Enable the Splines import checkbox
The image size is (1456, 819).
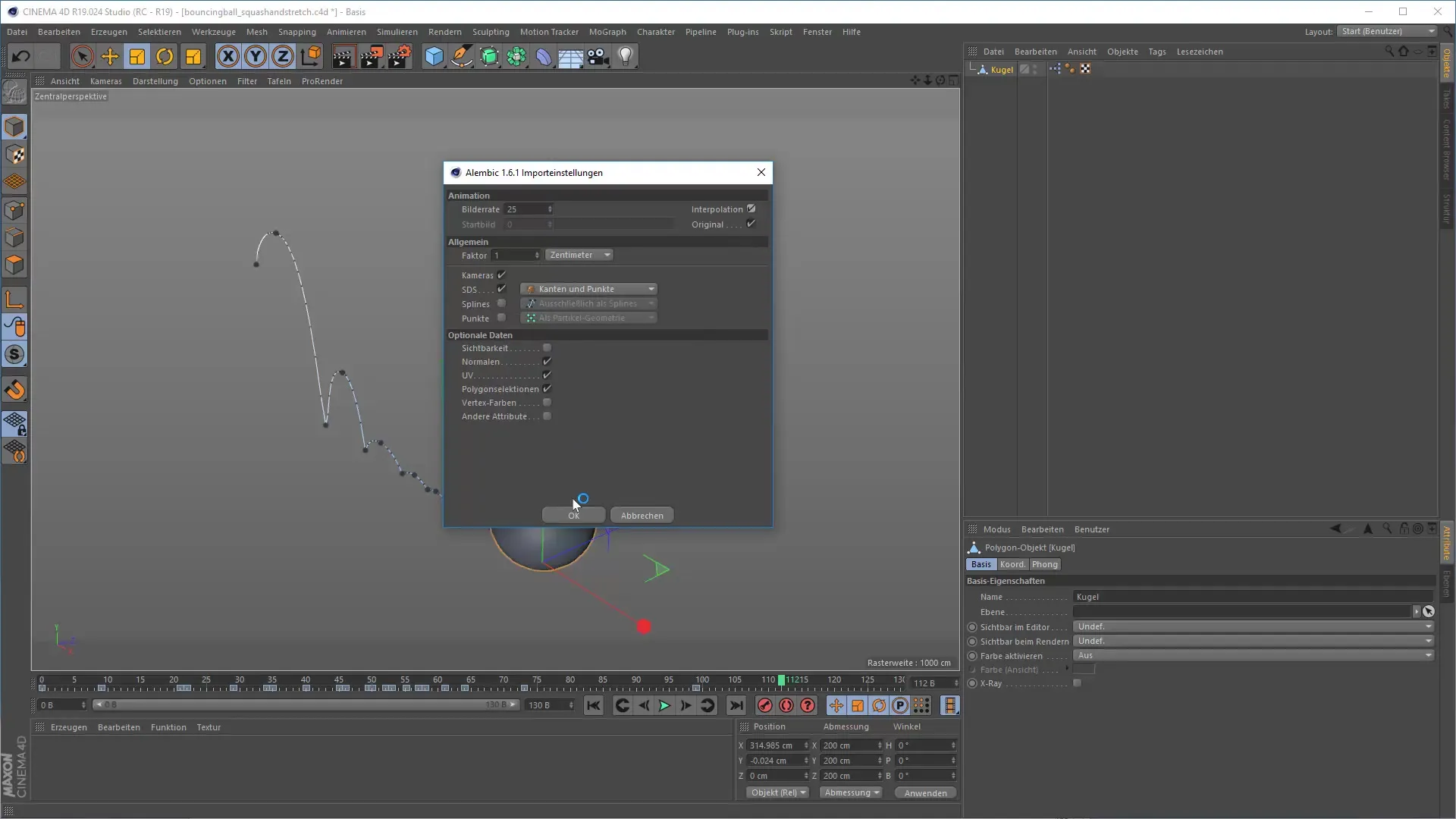pyautogui.click(x=501, y=303)
